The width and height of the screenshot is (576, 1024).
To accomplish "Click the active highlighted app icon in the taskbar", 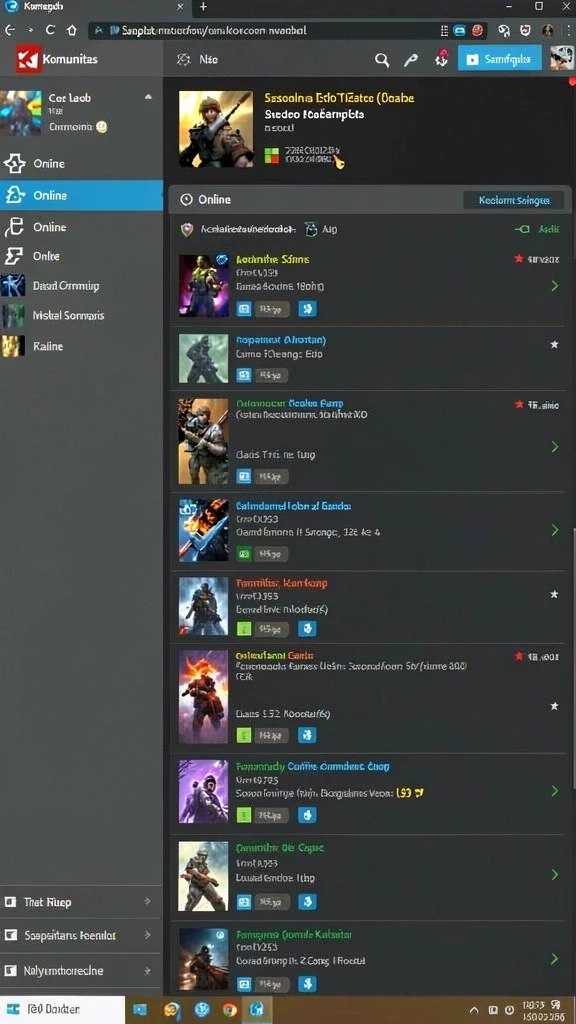I will (257, 1010).
